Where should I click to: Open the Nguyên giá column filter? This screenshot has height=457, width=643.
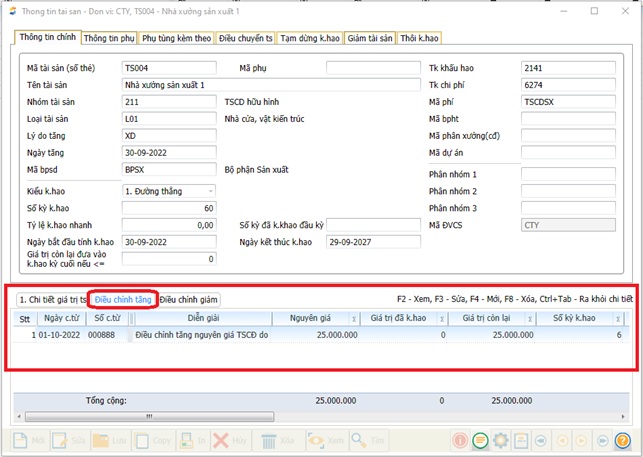pos(353,318)
